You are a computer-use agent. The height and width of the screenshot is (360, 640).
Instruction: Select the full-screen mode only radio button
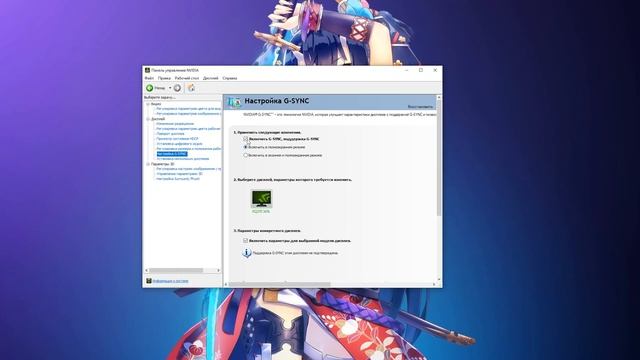point(245,147)
